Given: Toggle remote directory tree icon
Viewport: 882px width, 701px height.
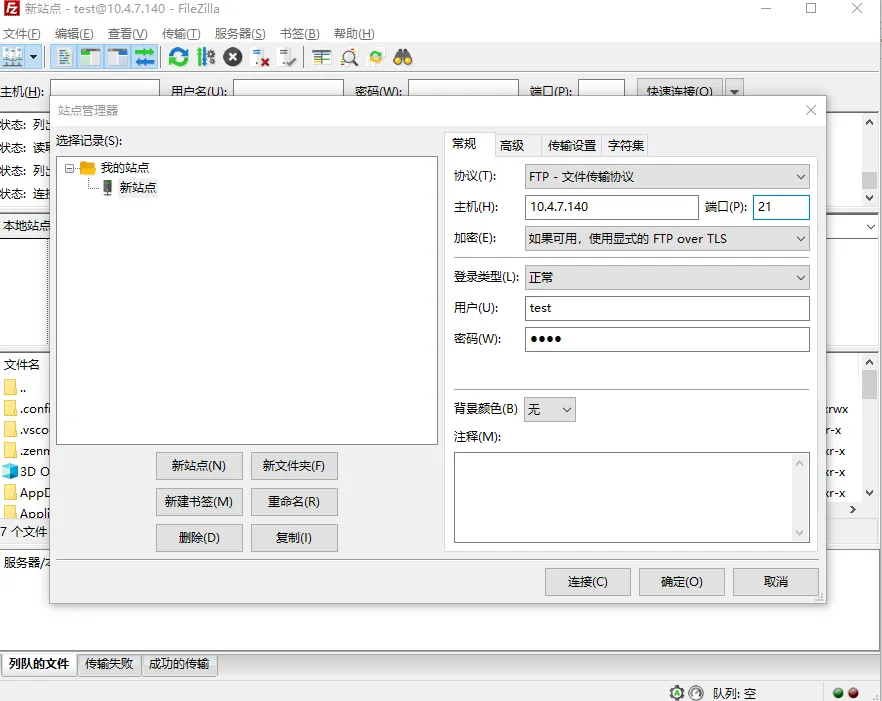Looking at the screenshot, I should (118, 57).
